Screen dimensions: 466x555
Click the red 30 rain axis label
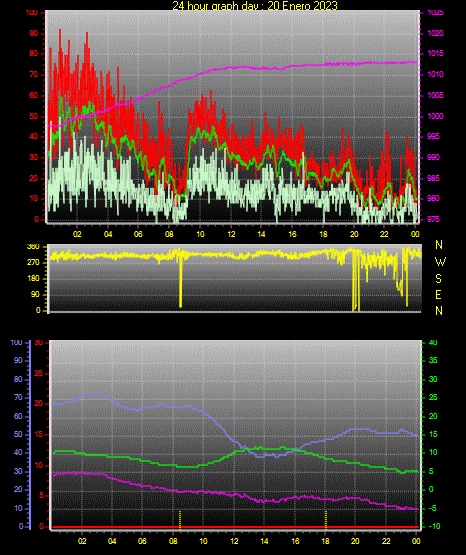[39, 343]
